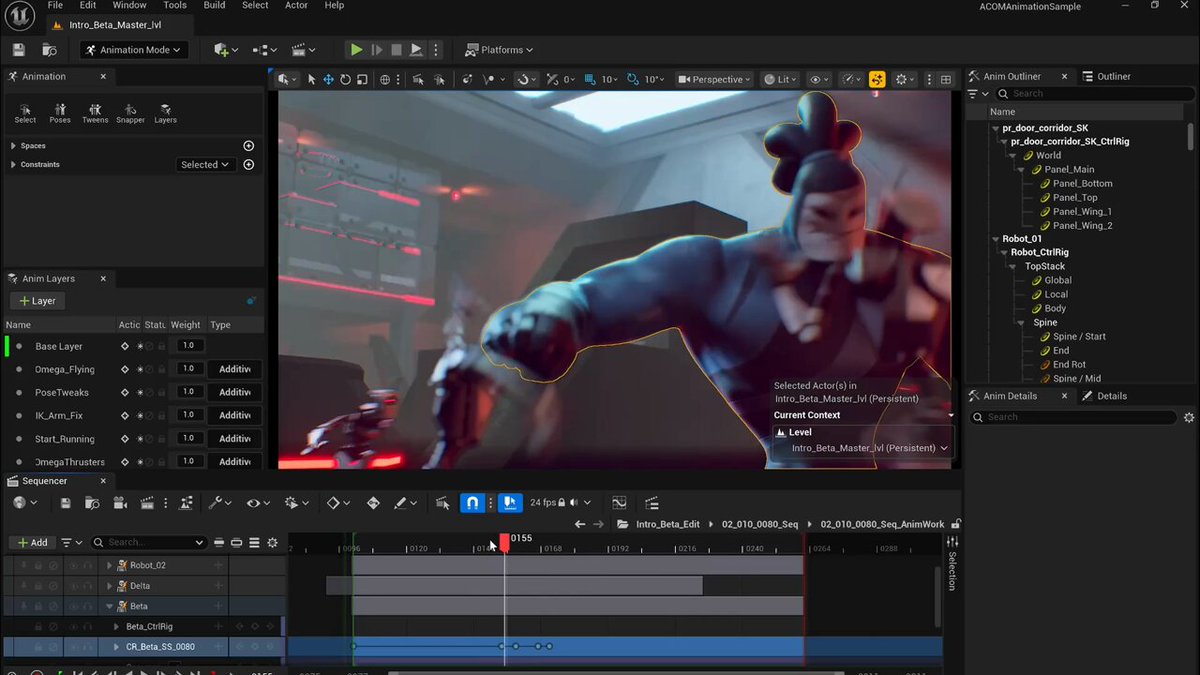Toggle the Base Layer active diamond

pos(125,346)
